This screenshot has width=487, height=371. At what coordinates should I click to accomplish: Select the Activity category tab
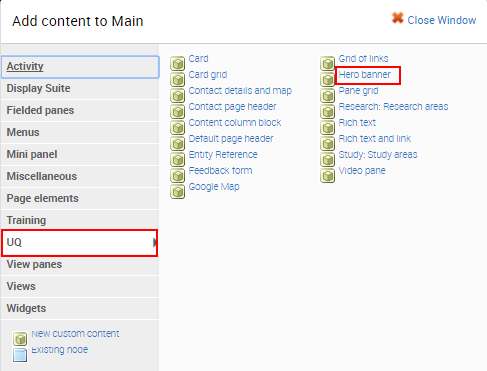(x=80, y=67)
